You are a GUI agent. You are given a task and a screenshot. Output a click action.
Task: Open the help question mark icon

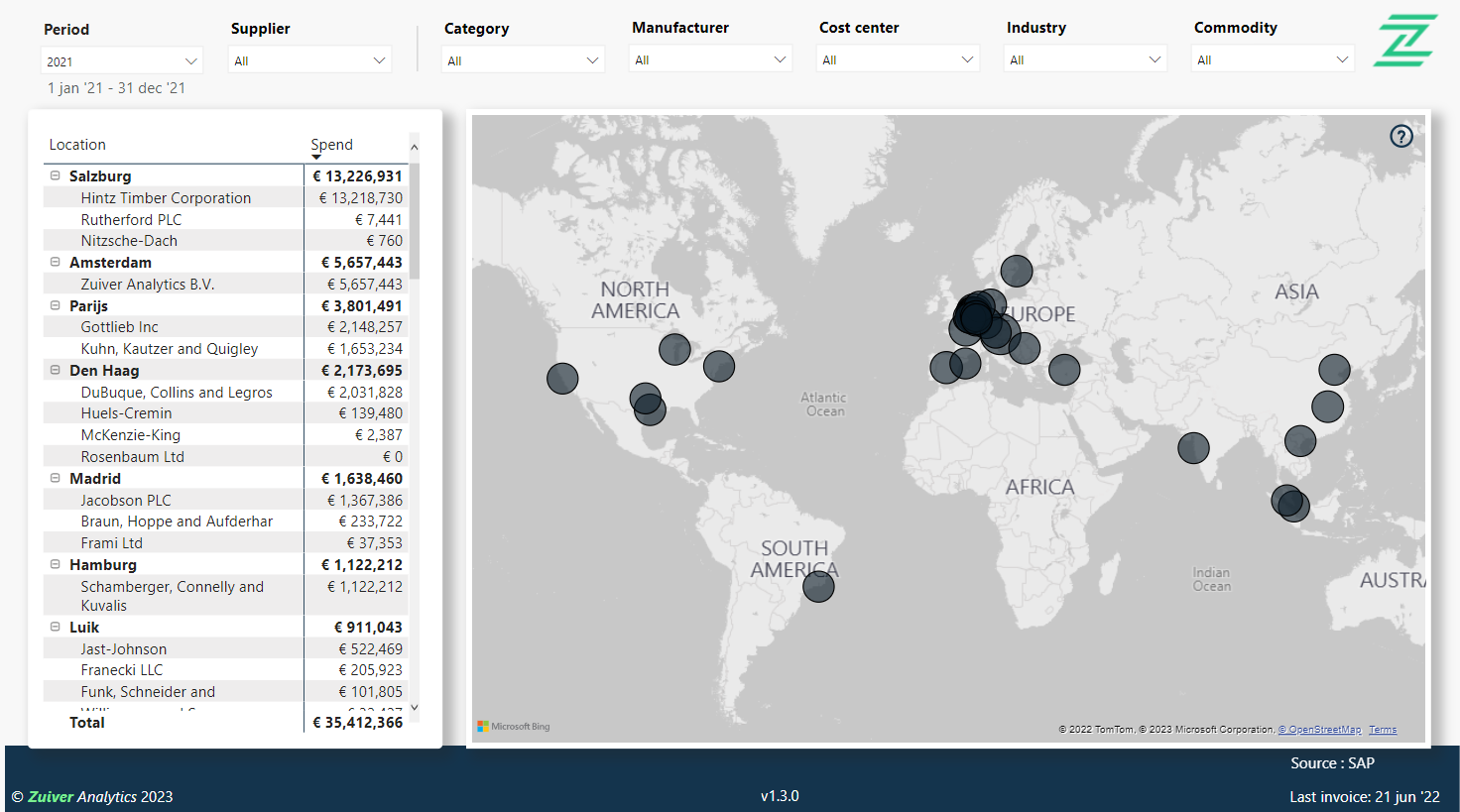(1400, 136)
